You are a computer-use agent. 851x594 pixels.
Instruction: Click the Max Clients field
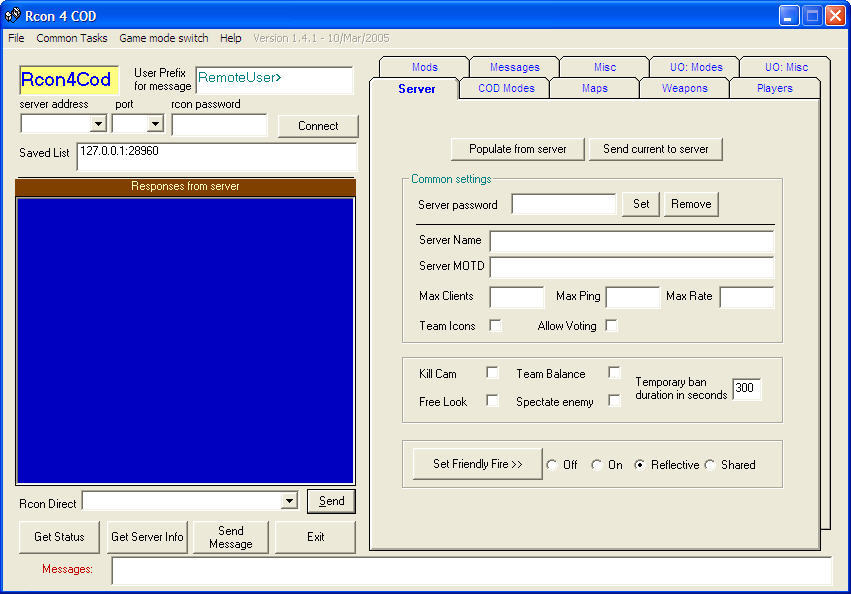click(517, 297)
